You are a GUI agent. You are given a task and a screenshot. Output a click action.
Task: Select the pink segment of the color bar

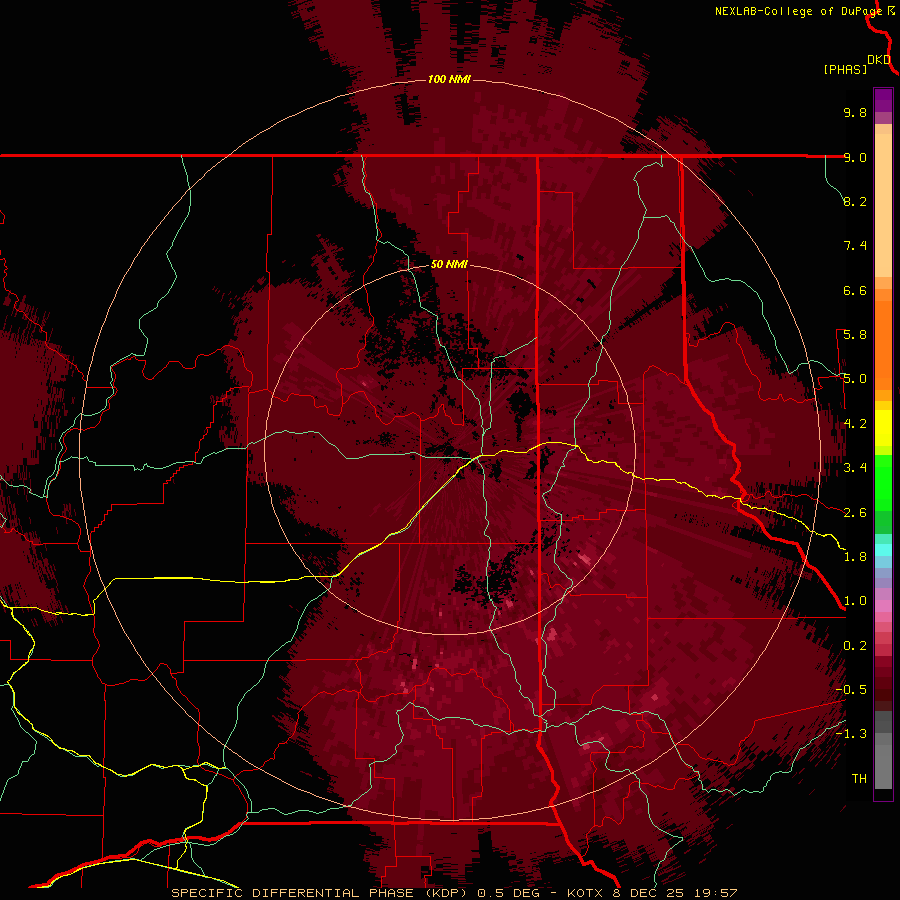(883, 606)
